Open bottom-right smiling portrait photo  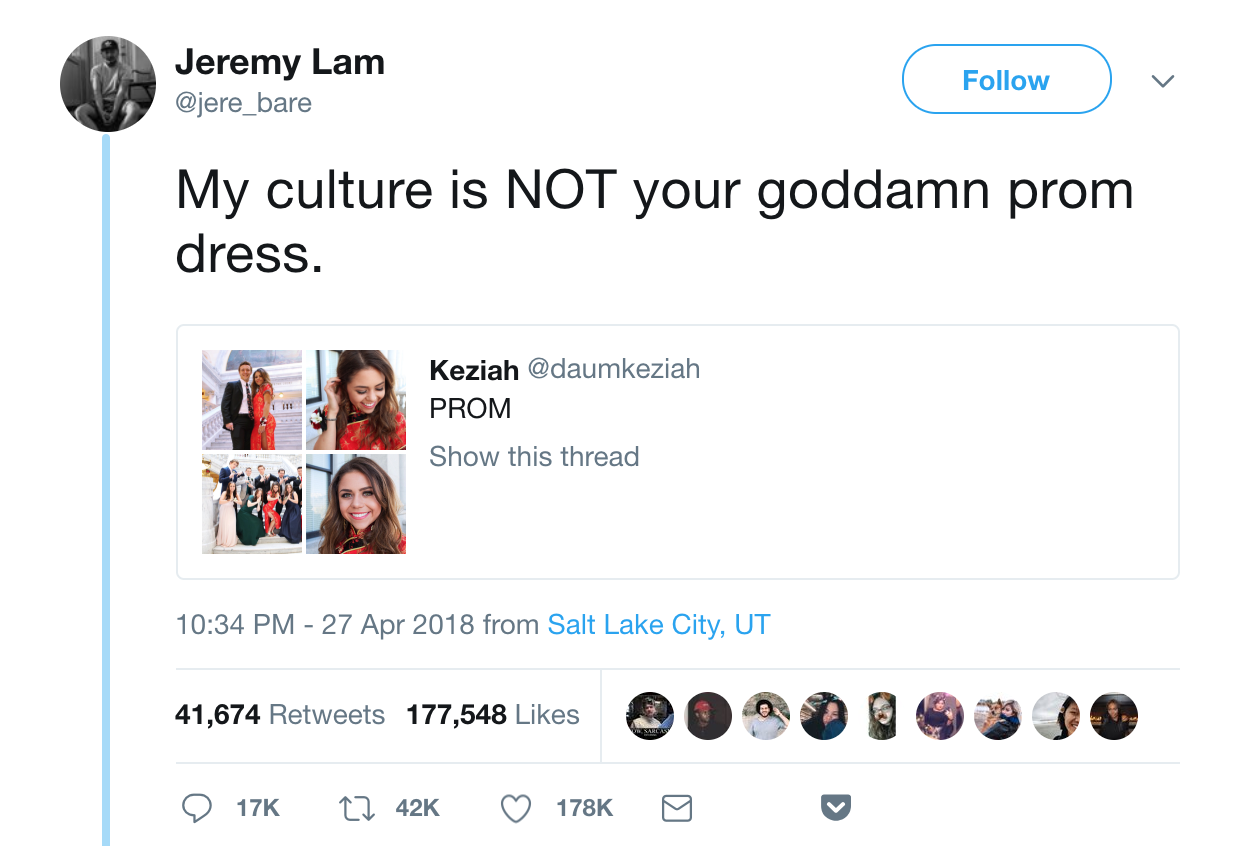click(356, 504)
